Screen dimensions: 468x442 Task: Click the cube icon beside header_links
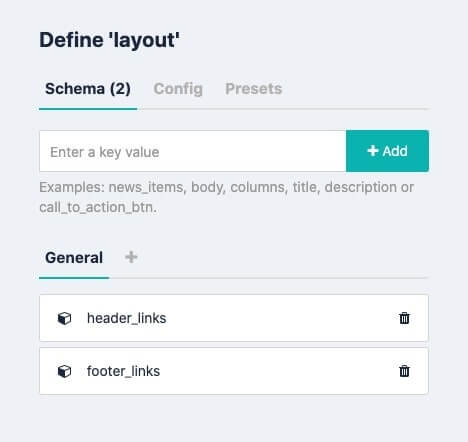(64, 318)
